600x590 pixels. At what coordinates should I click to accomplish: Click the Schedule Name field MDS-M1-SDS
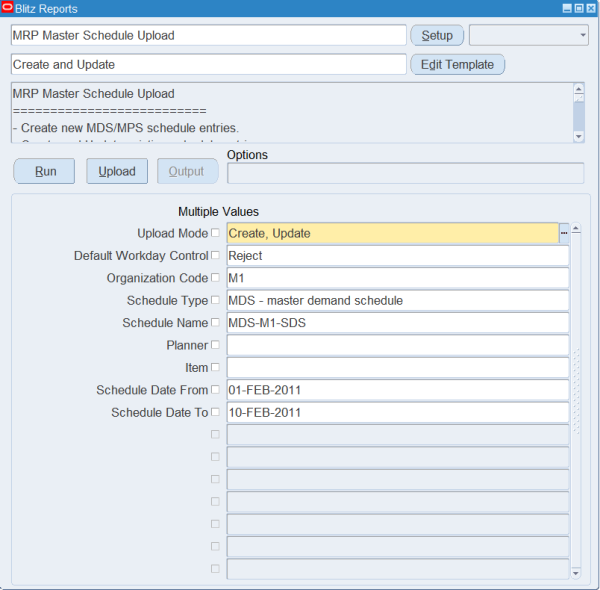point(398,323)
